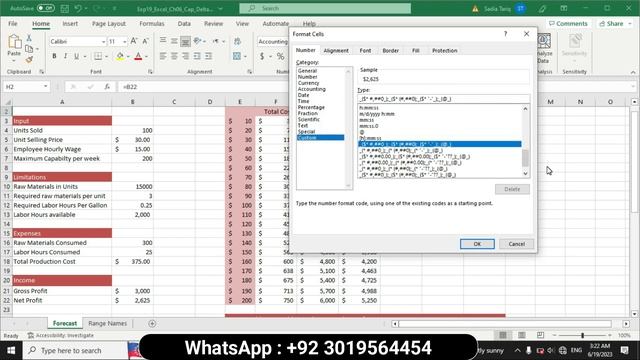This screenshot has height=360, width=640.
Task: Click the Paste clipboard icon
Action: [14, 42]
